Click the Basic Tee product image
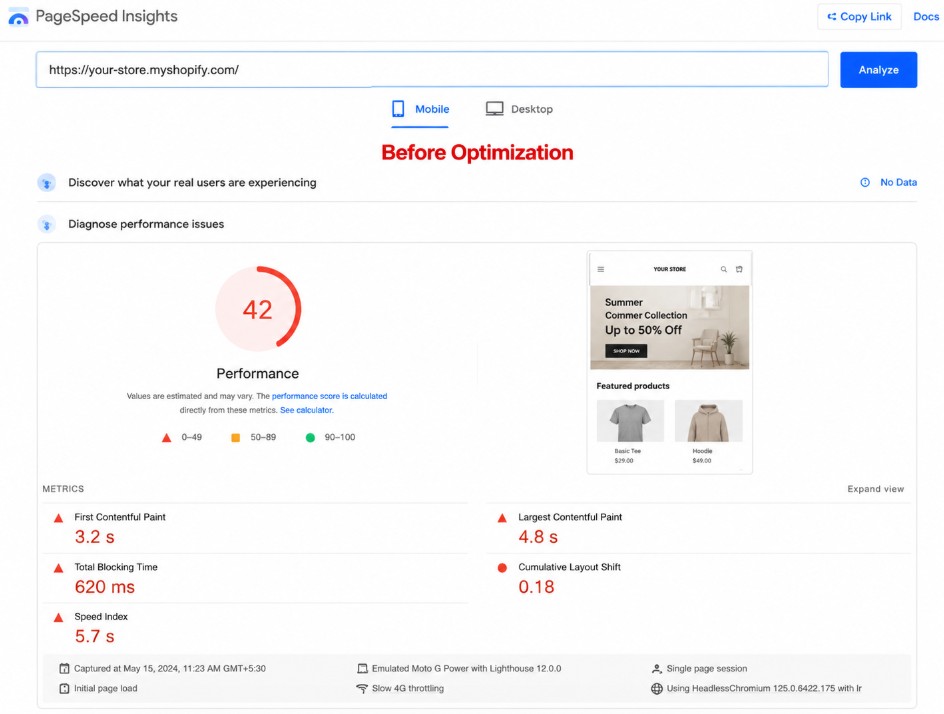Screen dimensions: 944x714 (x=630, y=421)
